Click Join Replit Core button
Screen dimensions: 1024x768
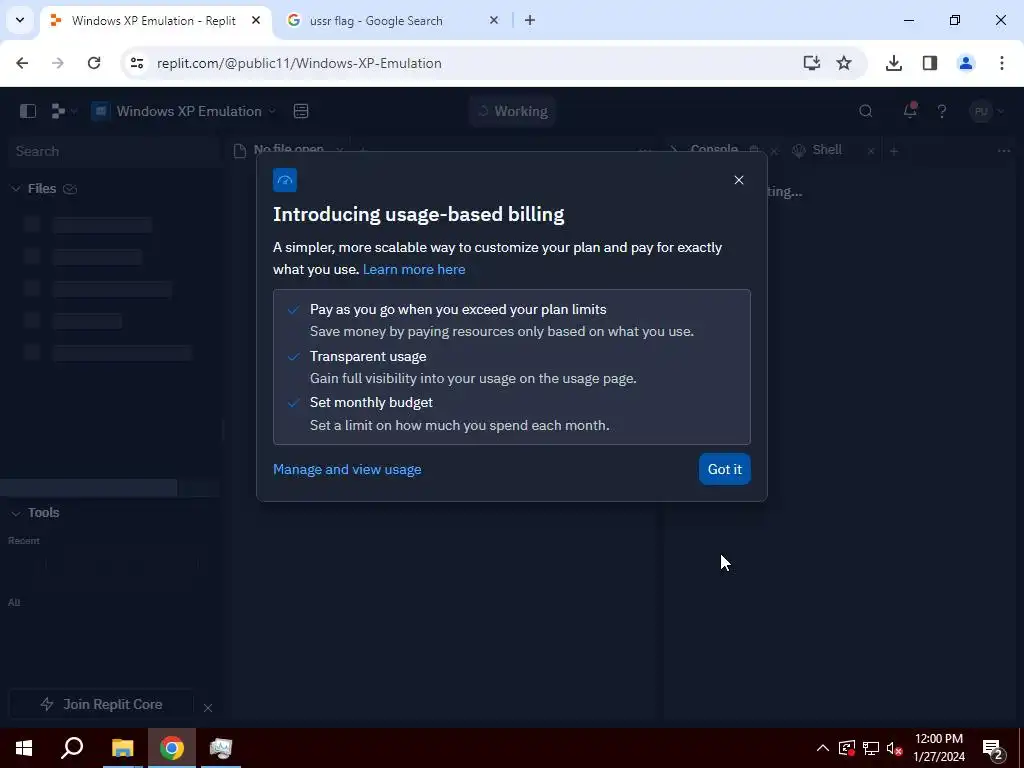(x=101, y=704)
